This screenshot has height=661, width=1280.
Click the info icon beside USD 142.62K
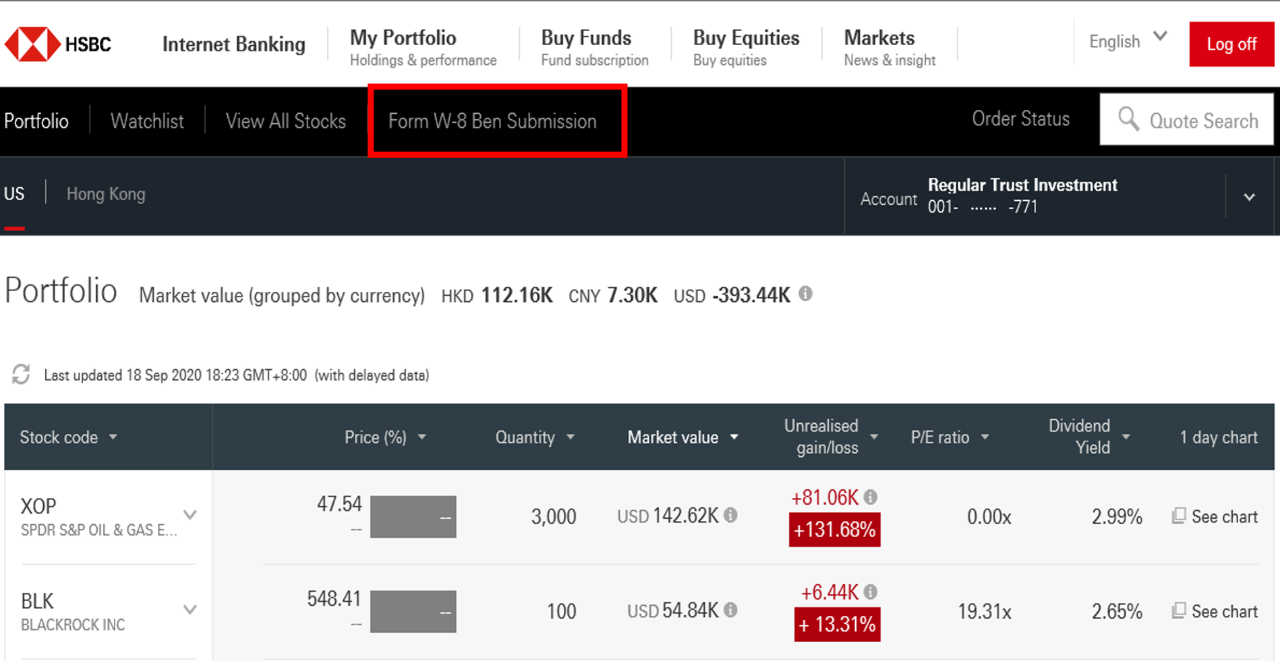731,516
